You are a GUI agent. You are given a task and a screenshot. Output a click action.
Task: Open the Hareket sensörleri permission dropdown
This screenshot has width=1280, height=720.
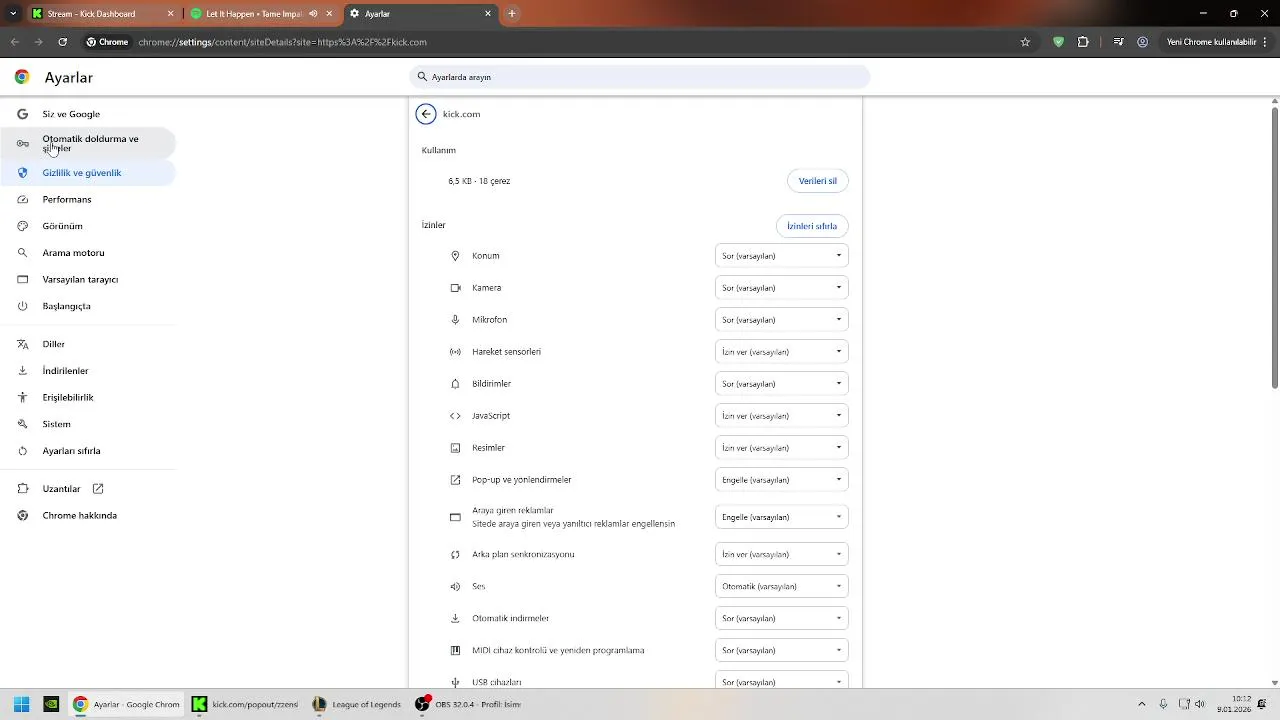tap(782, 352)
